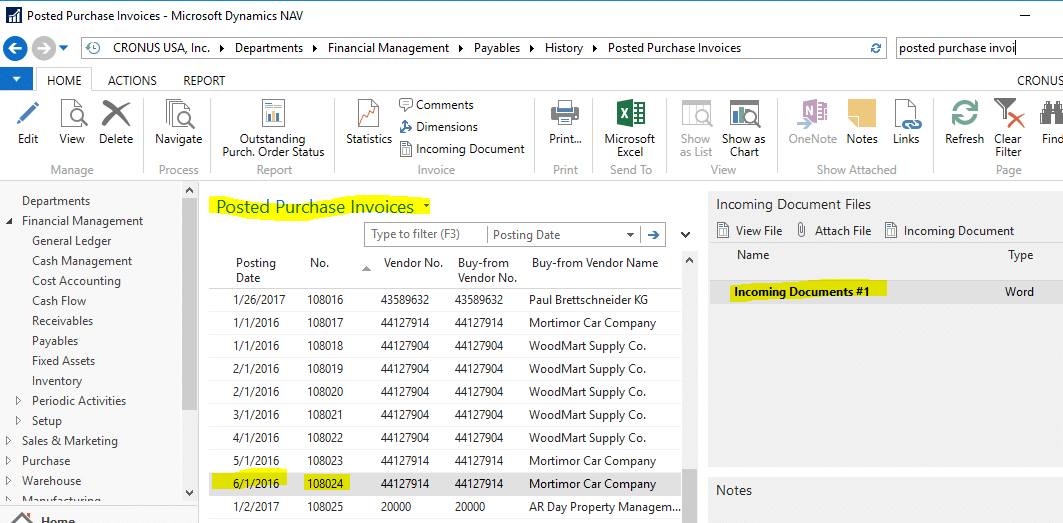Viewport: 1063px width, 523px height.
Task: Select the Incoming Documents #1 file row
Action: (x=885, y=292)
